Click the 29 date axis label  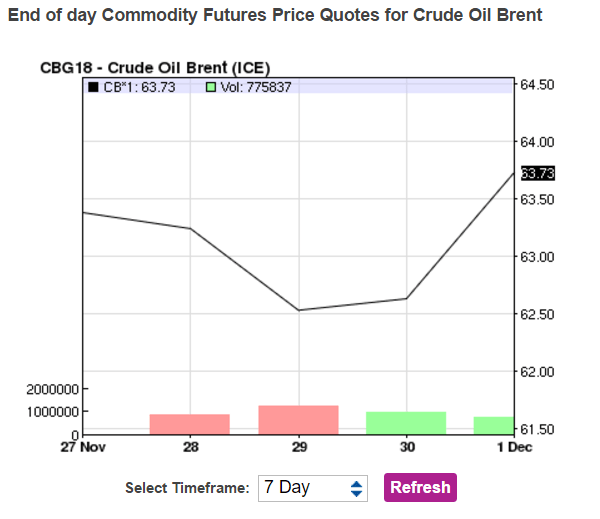pos(298,447)
